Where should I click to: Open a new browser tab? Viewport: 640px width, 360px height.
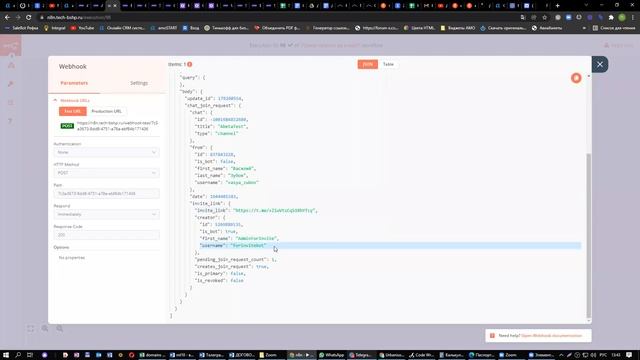pos(558,6)
